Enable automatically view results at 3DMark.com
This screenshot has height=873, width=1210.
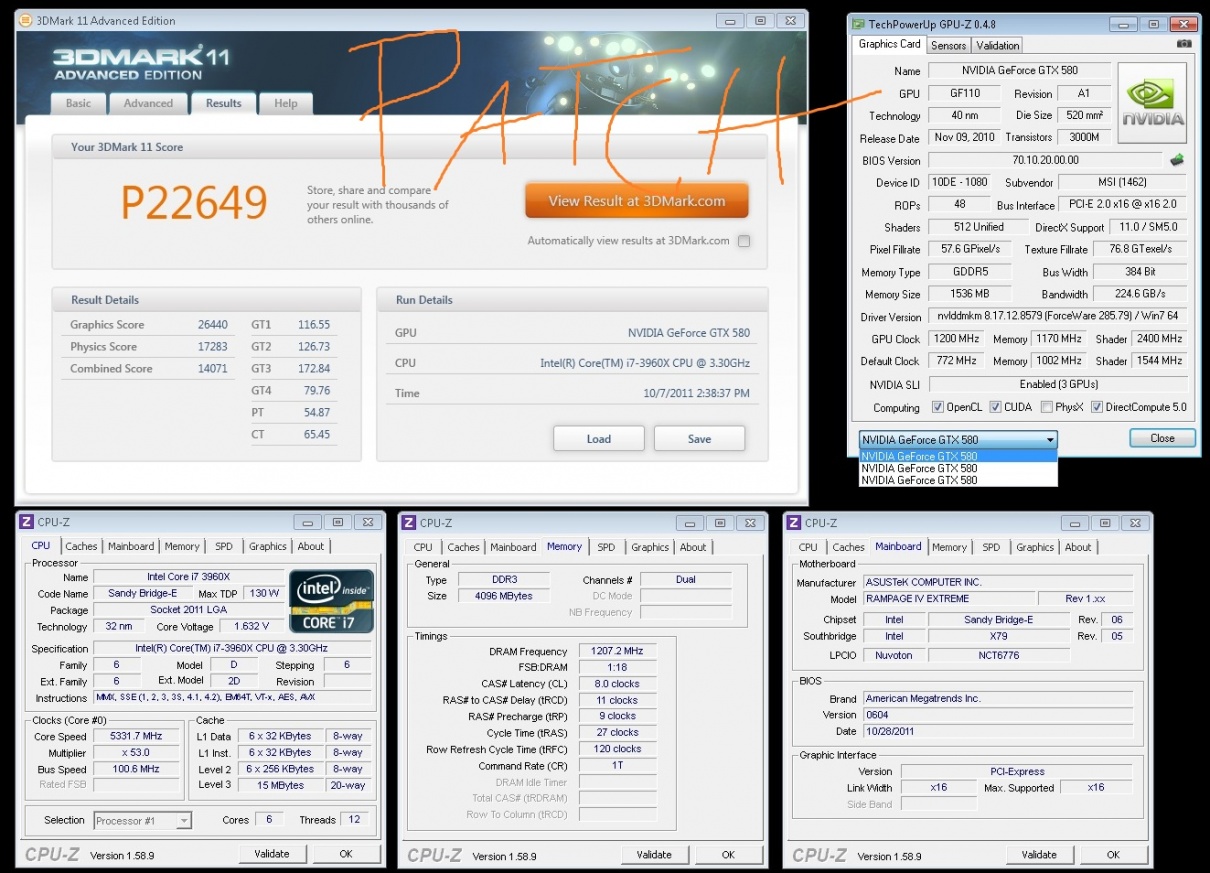(x=744, y=241)
